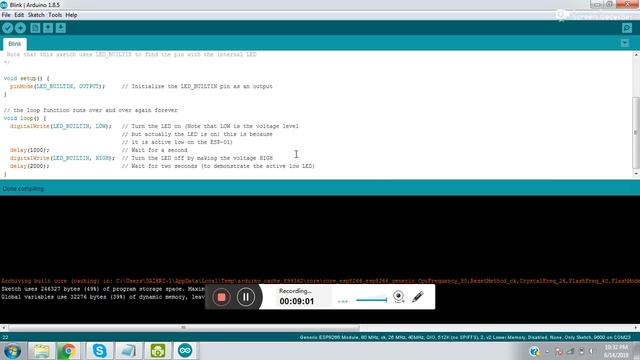Create a new sketch with New icon
Image resolution: width=640 pixels, height=360 pixels.
click(x=35, y=28)
